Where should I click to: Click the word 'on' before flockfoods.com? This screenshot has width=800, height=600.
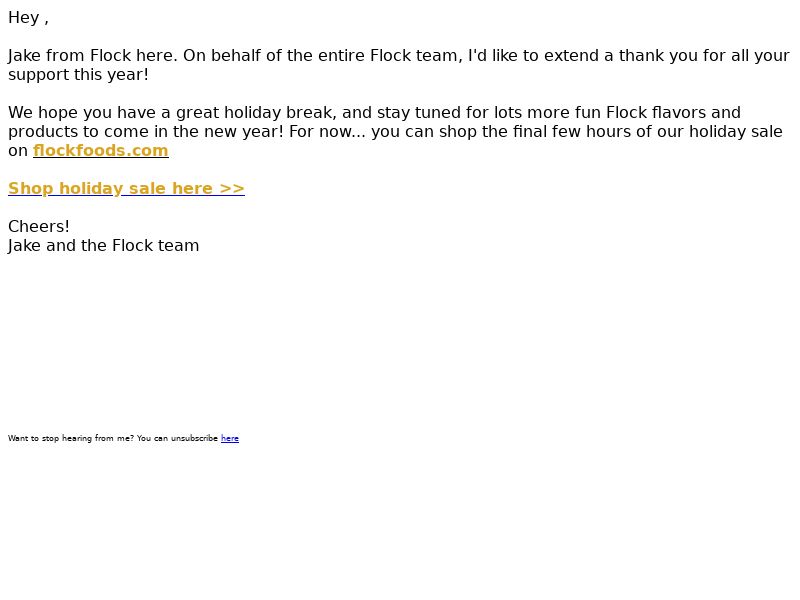point(18,151)
